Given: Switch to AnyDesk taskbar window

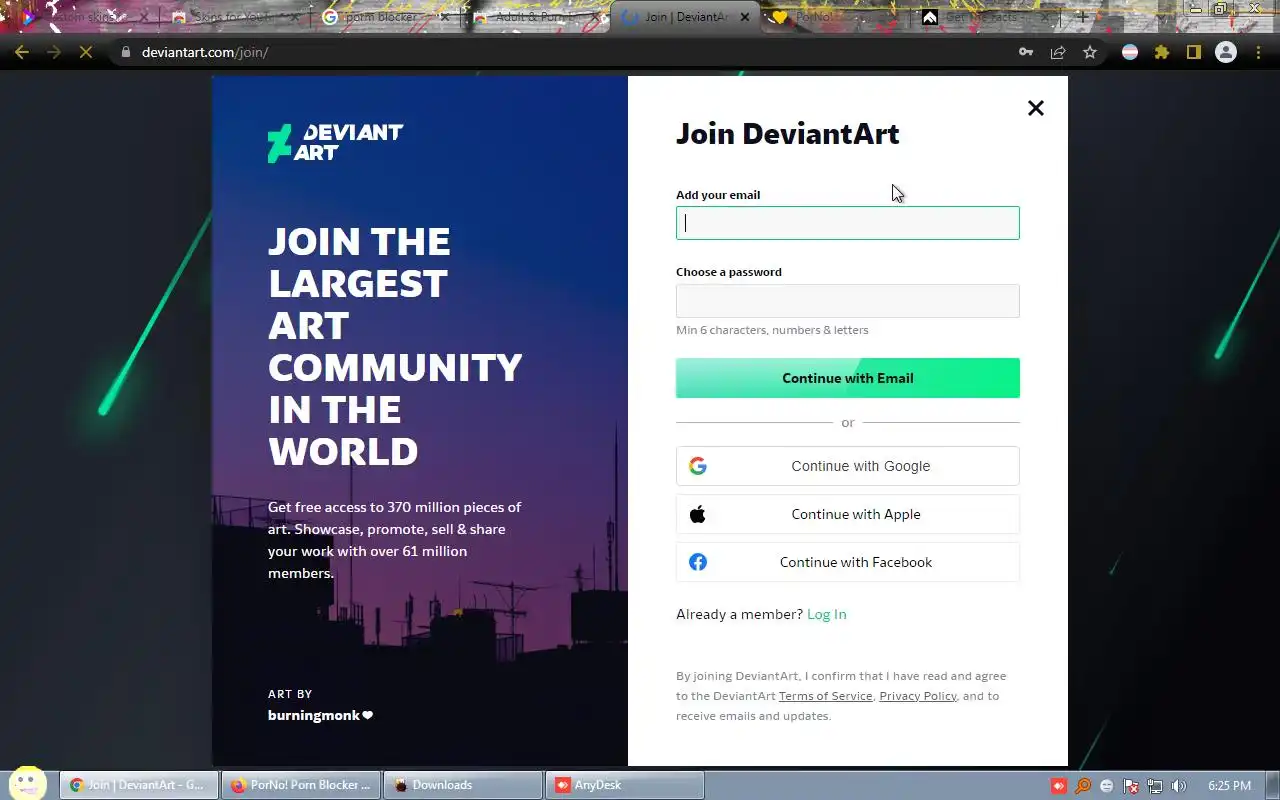Looking at the screenshot, I should 625,785.
